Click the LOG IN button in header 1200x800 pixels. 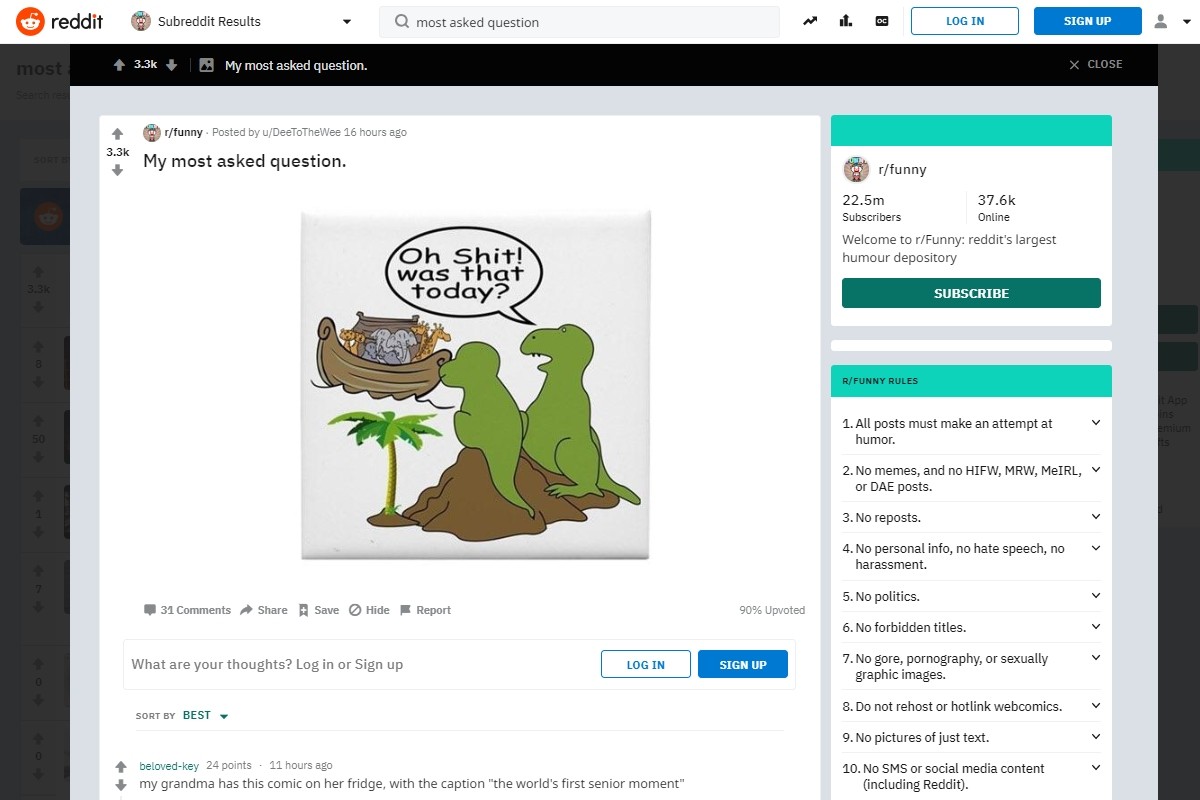pos(965,21)
